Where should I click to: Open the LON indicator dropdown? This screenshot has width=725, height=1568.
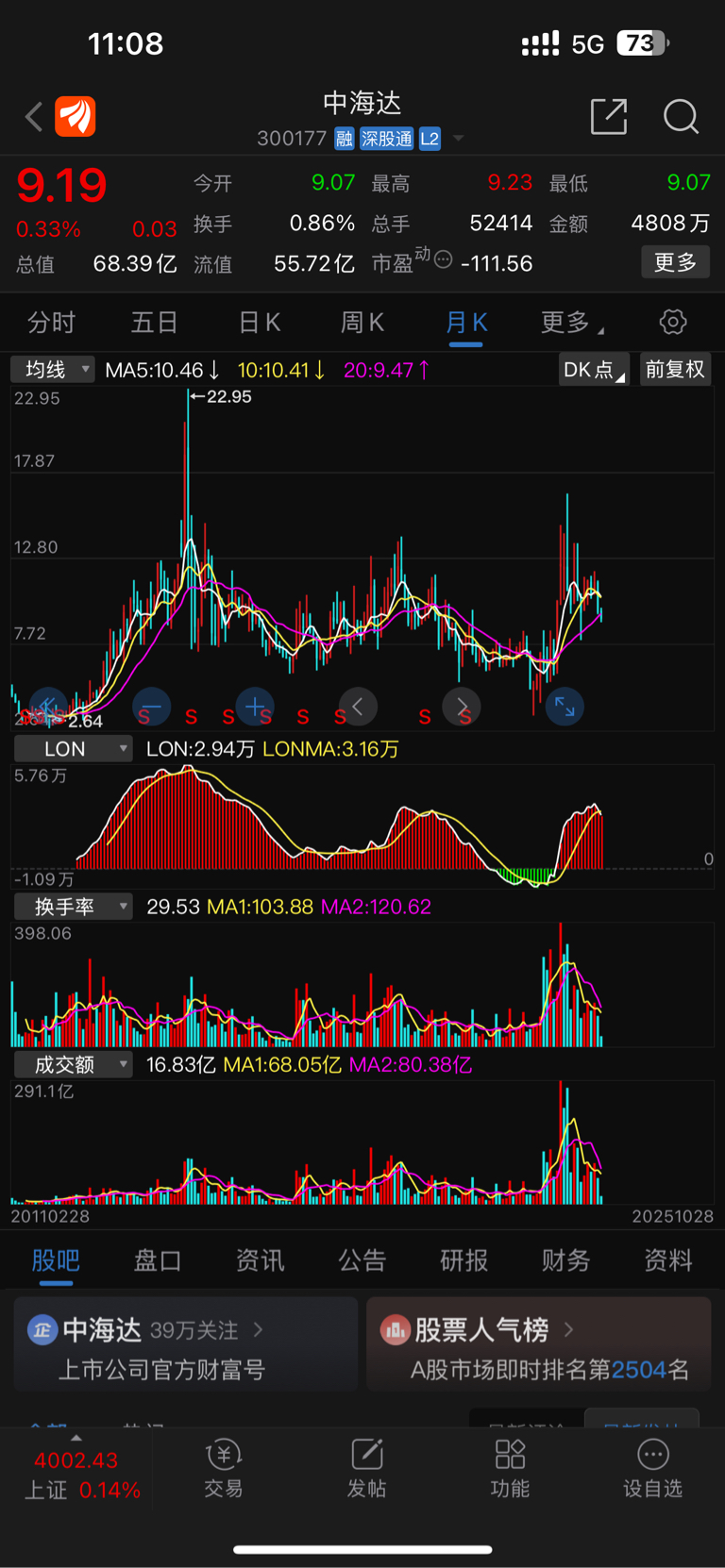pos(73,749)
